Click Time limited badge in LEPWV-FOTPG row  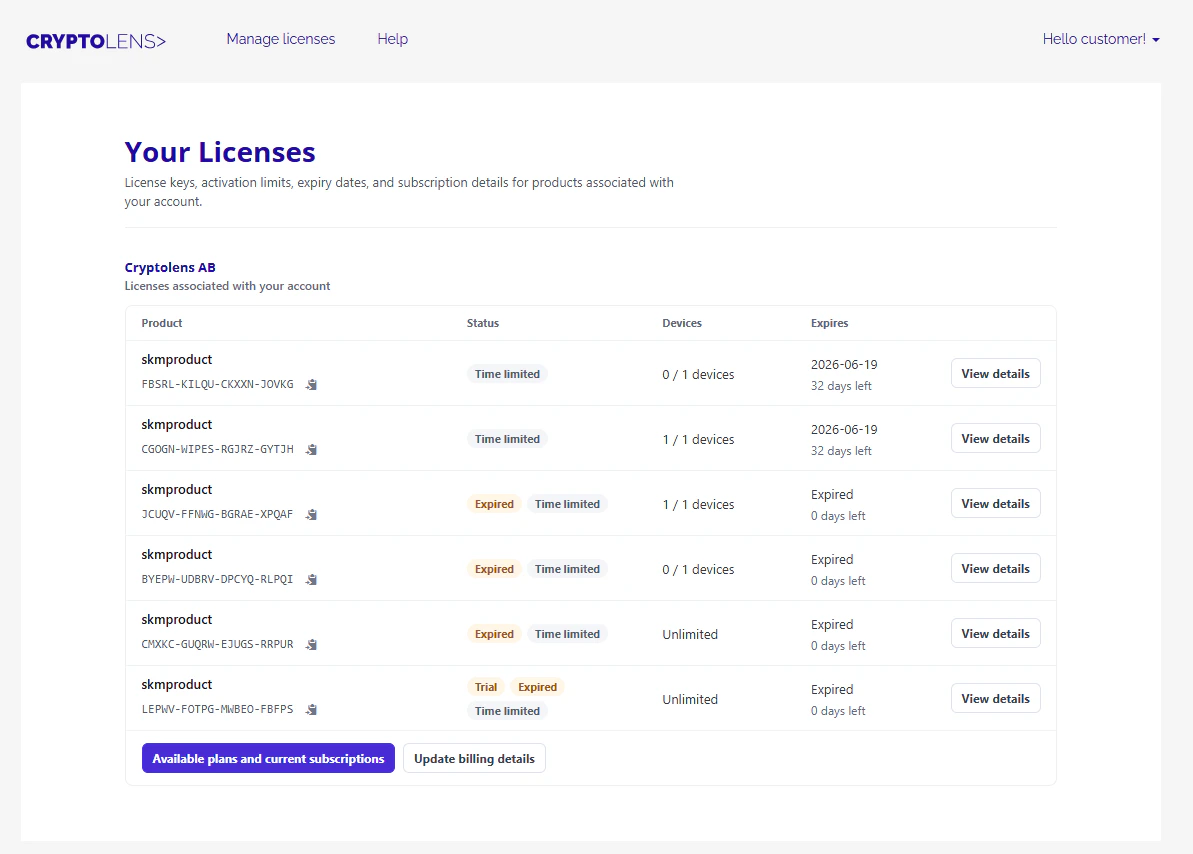(507, 711)
